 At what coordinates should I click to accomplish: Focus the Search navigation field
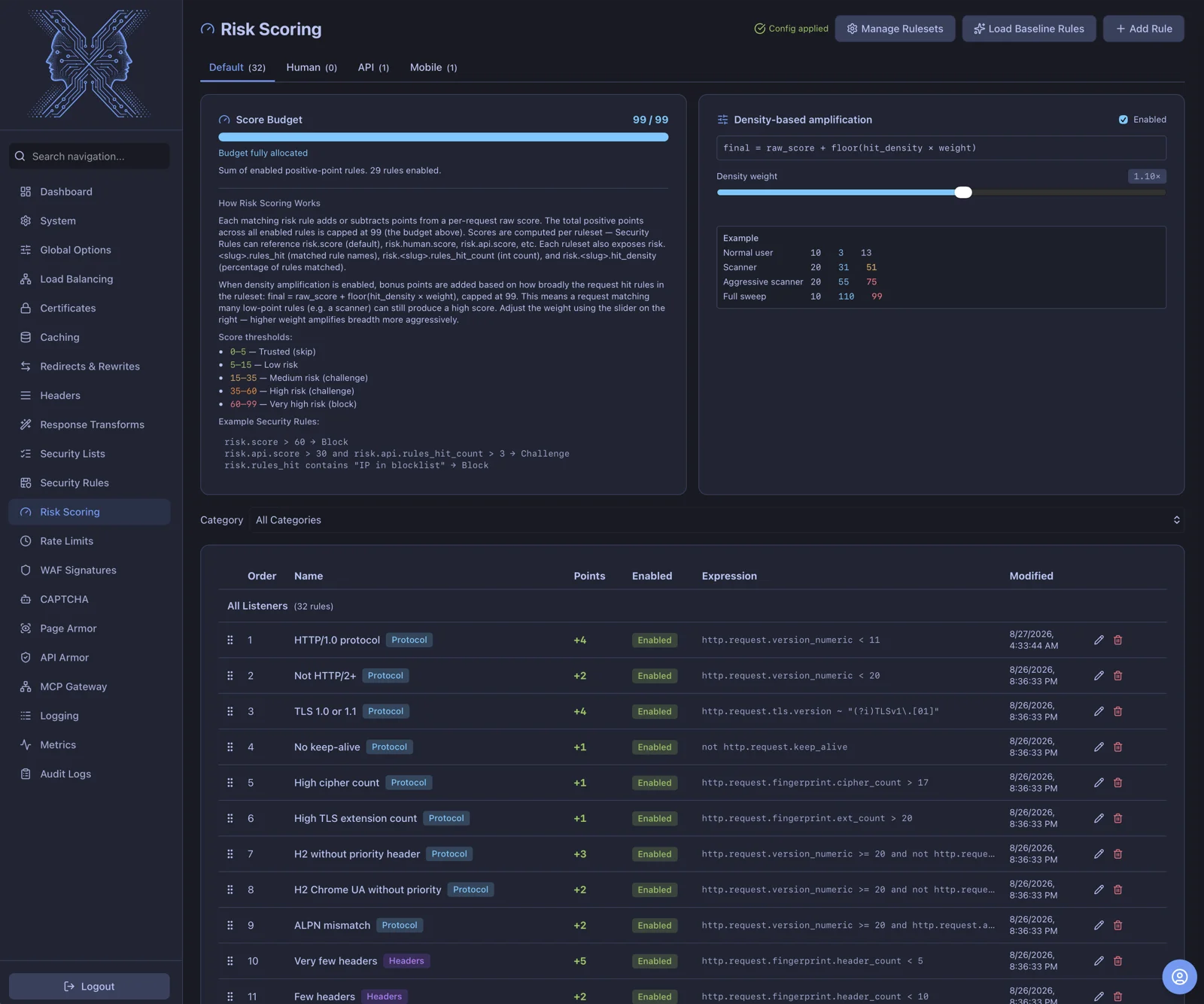pos(89,157)
